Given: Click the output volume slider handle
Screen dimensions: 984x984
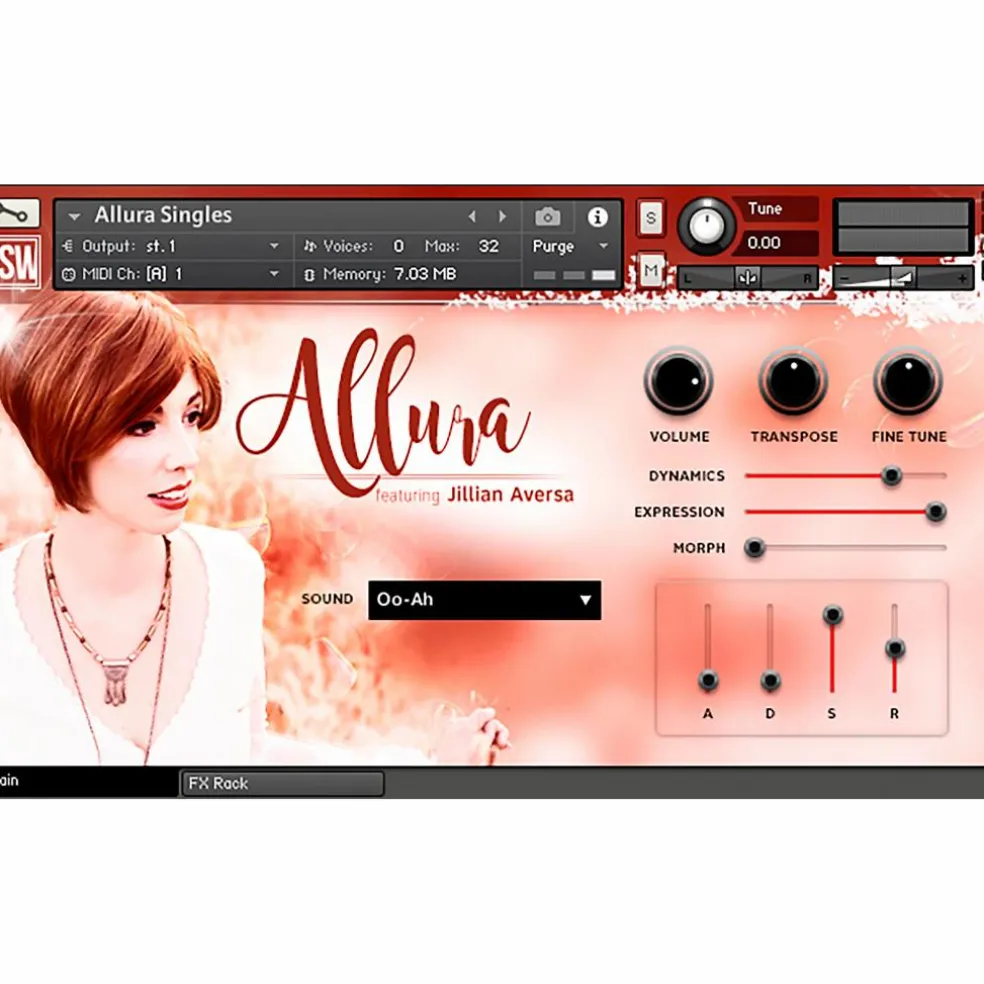Looking at the screenshot, I should (x=902, y=277).
